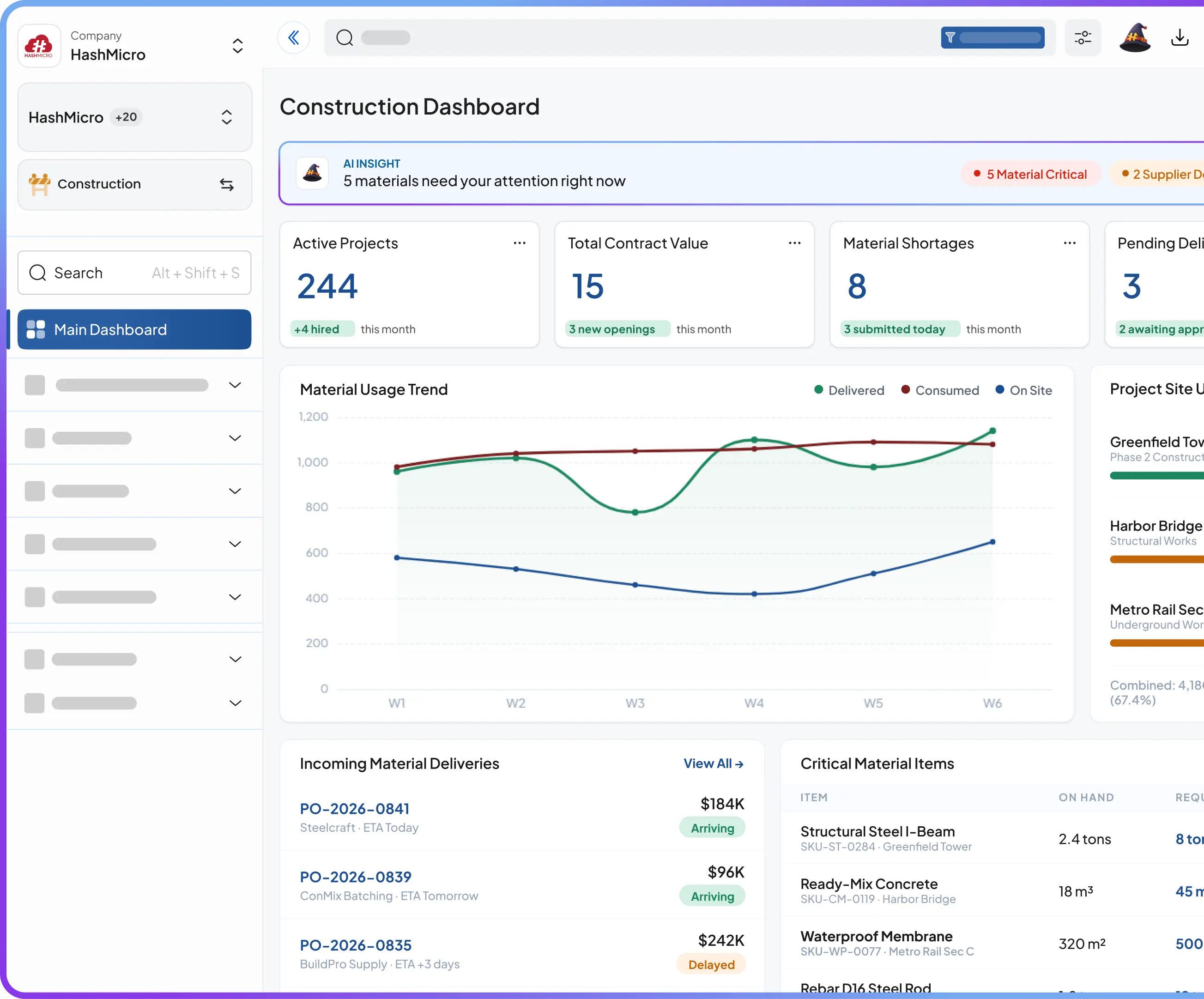Viewport: 1204px width, 999px height.
Task: Click the HashMicro company logo icon
Action: click(x=39, y=46)
